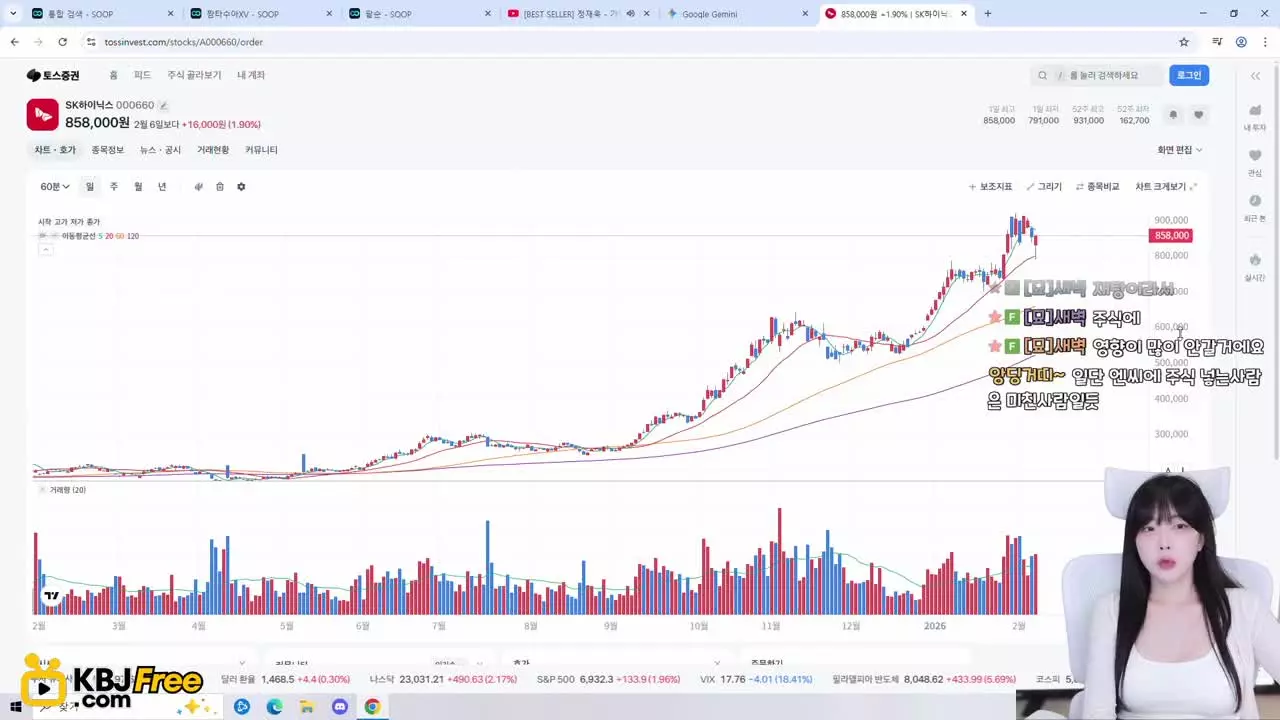Screen dimensions: 1280x720
Task: Select the 차트 · 호가 tab
Action: pyautogui.click(x=55, y=150)
